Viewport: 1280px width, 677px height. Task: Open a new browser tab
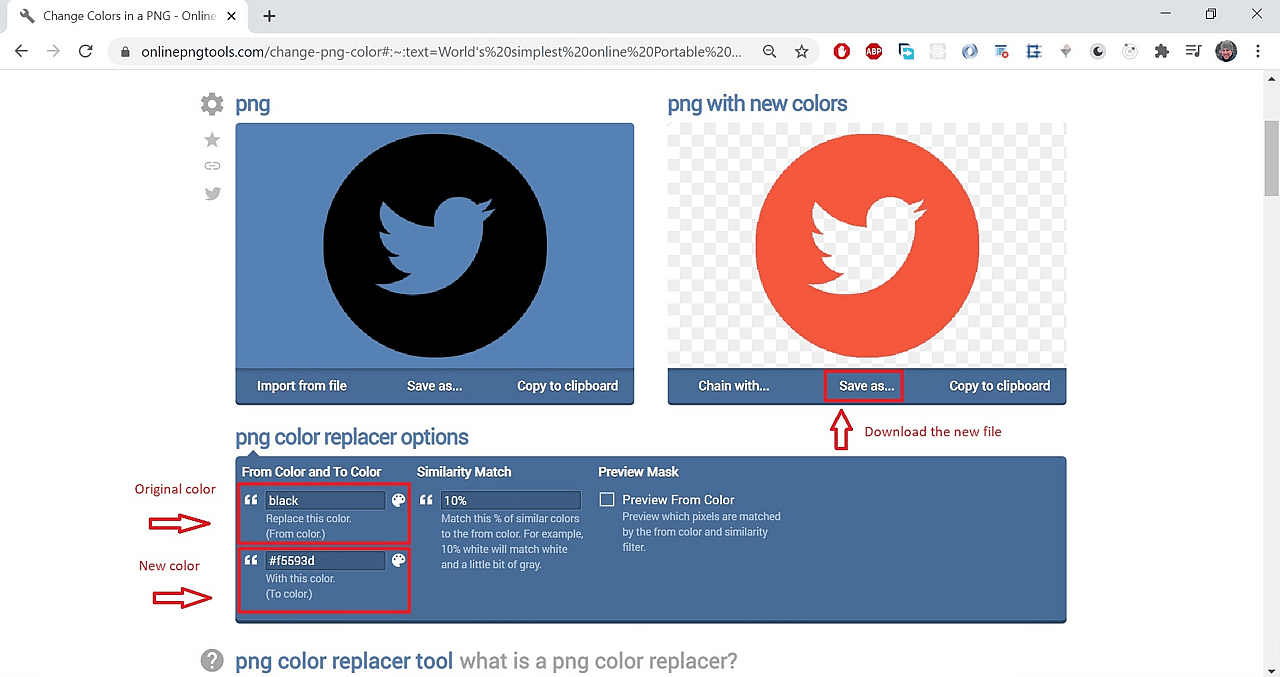(269, 16)
